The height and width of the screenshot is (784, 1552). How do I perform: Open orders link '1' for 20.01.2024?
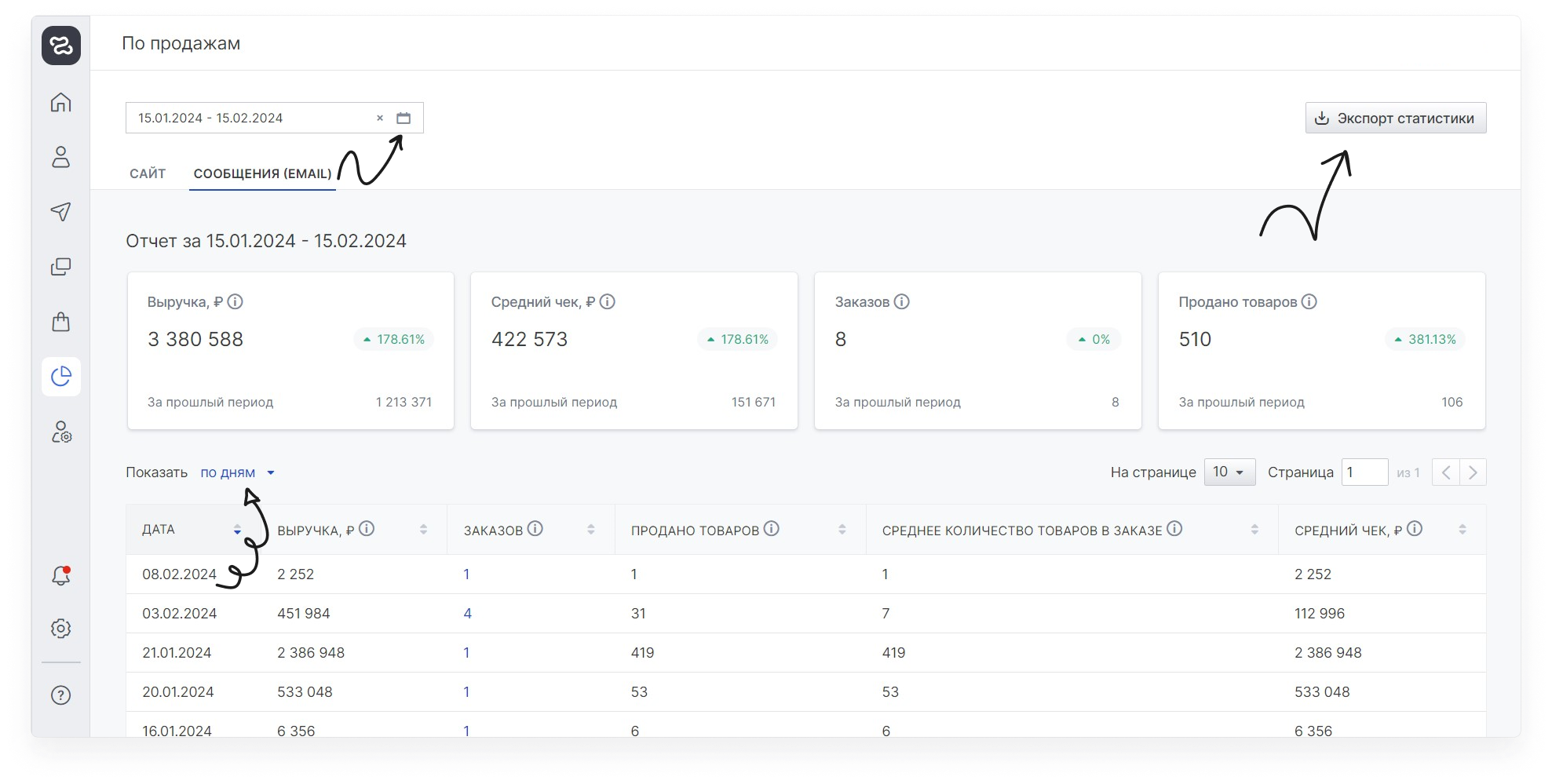tap(466, 692)
